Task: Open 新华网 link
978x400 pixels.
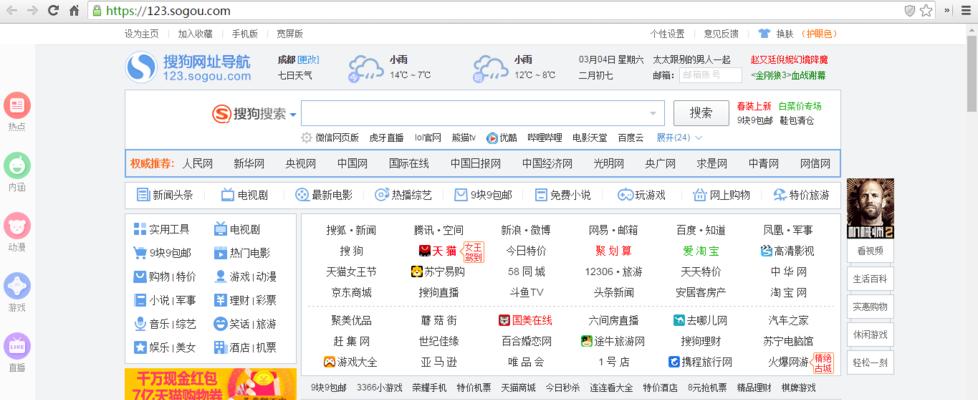Action: (x=249, y=163)
